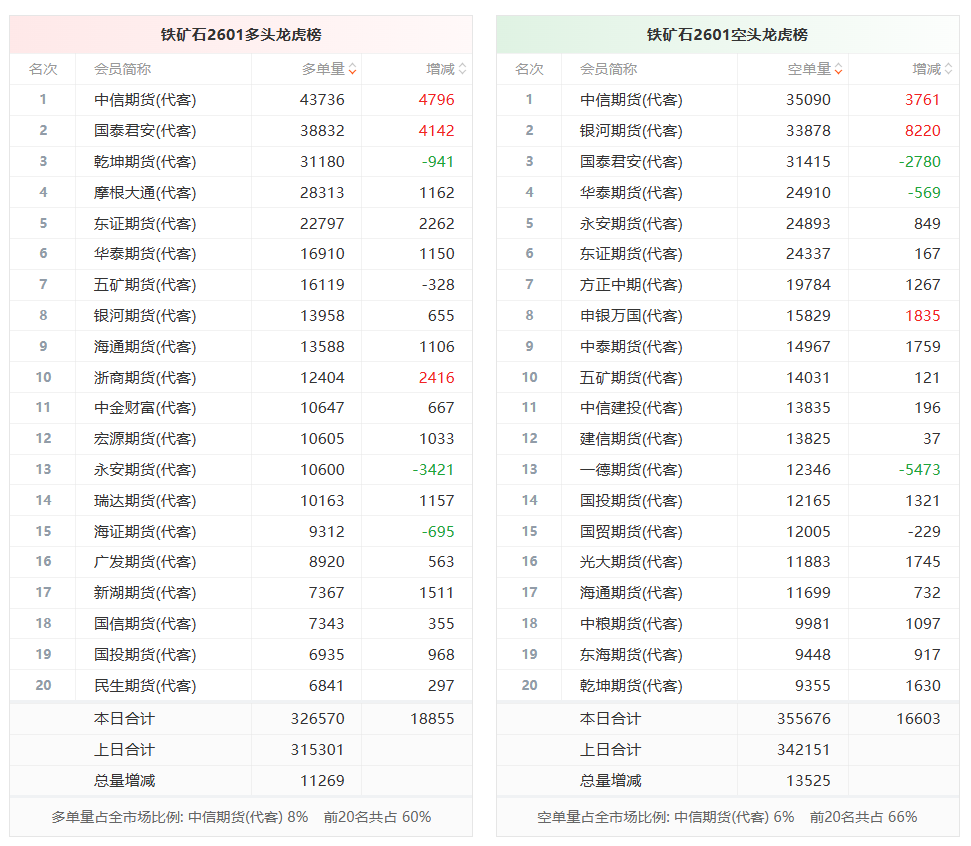Click 铁矿石2601空头龙虎榜 title
This screenshot has height=846, width=971.
[x=727, y=35]
